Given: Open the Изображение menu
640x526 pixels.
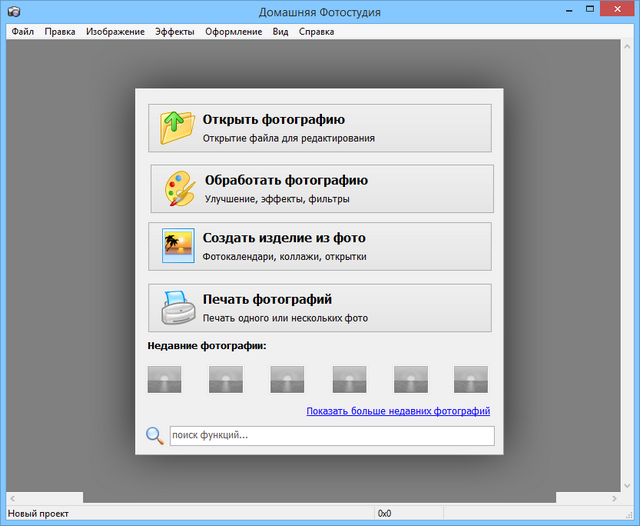Looking at the screenshot, I should (x=115, y=32).
